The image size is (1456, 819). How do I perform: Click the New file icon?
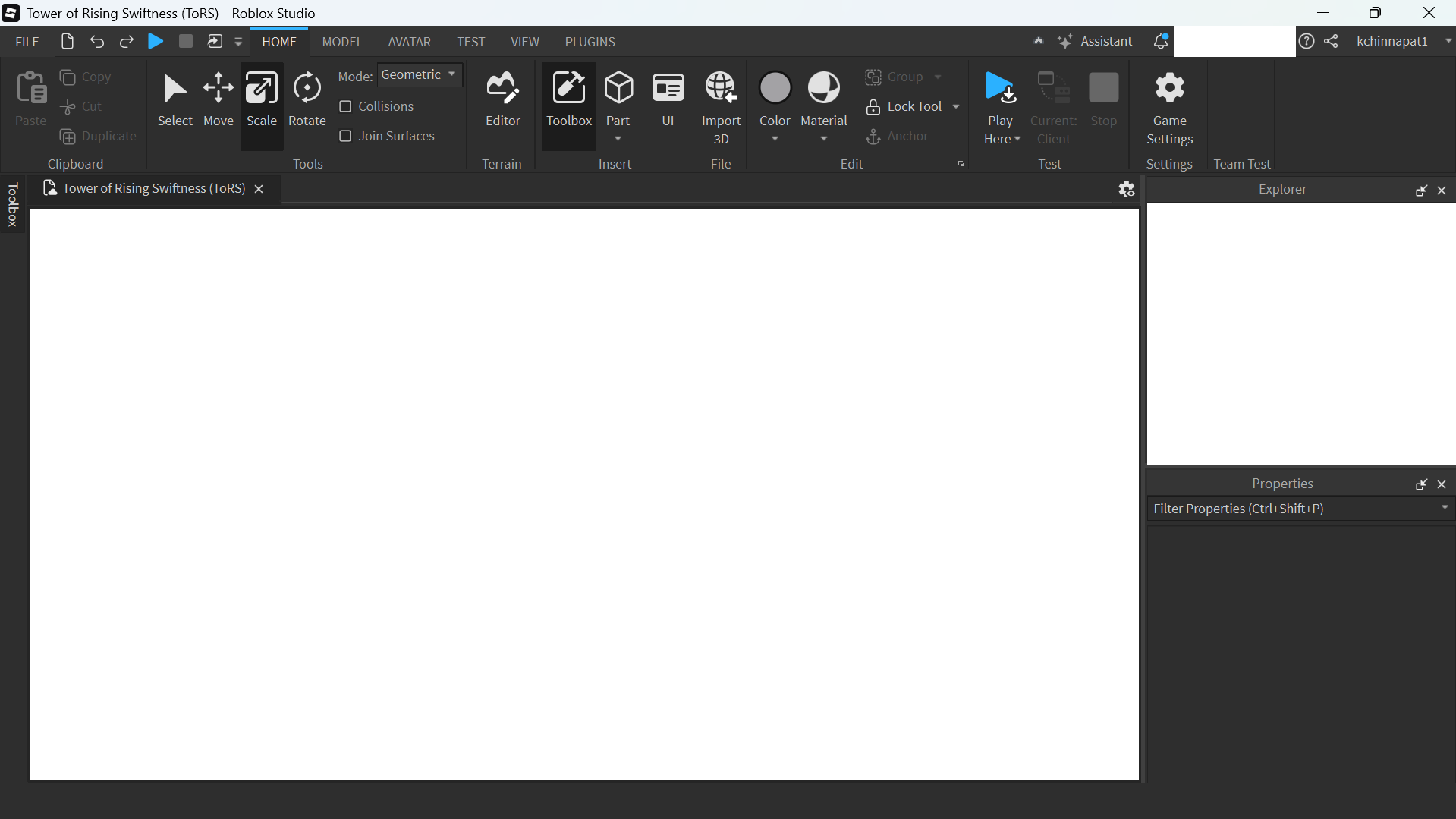coord(68,41)
